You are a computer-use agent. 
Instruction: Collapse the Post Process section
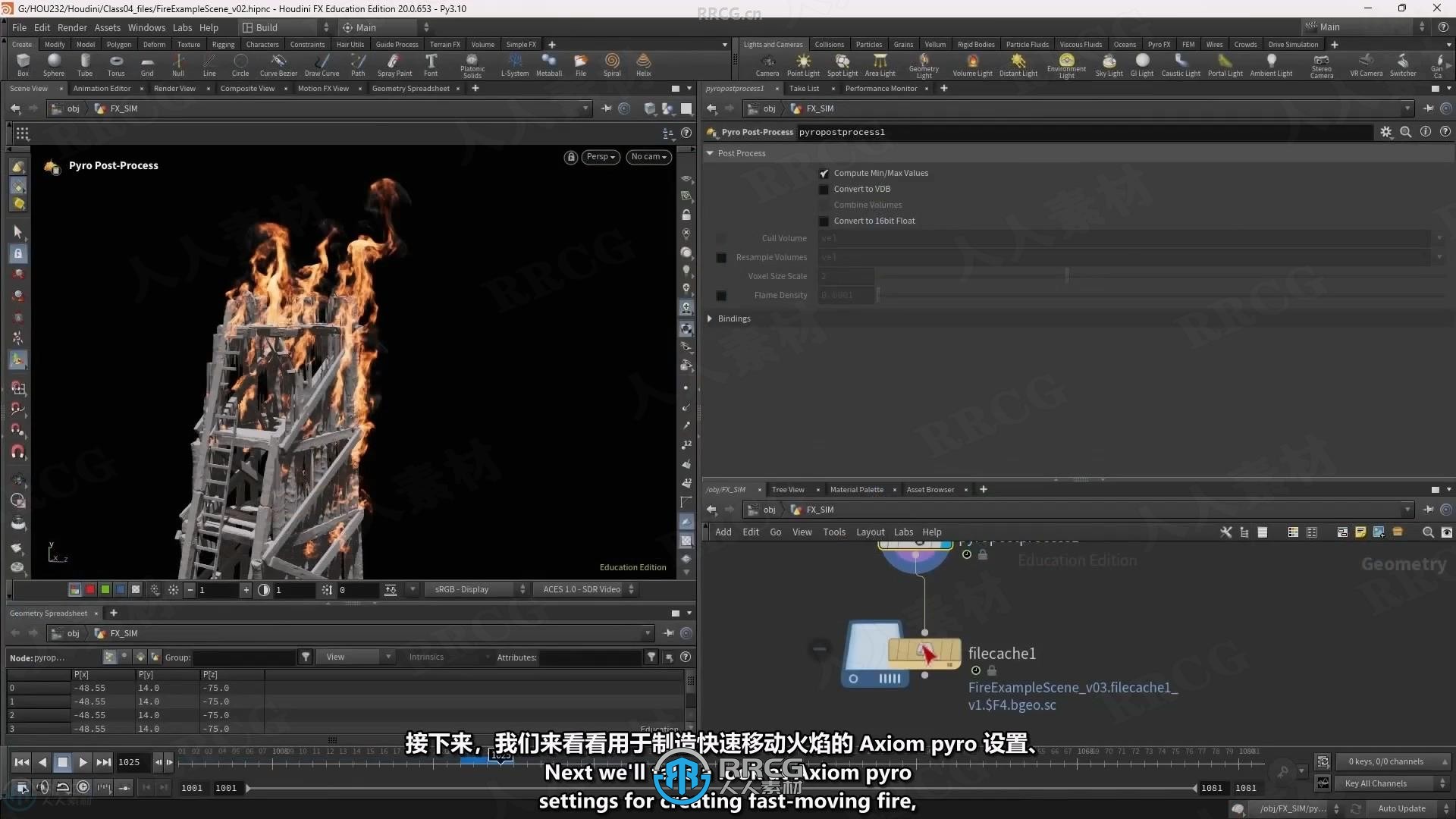tap(710, 153)
